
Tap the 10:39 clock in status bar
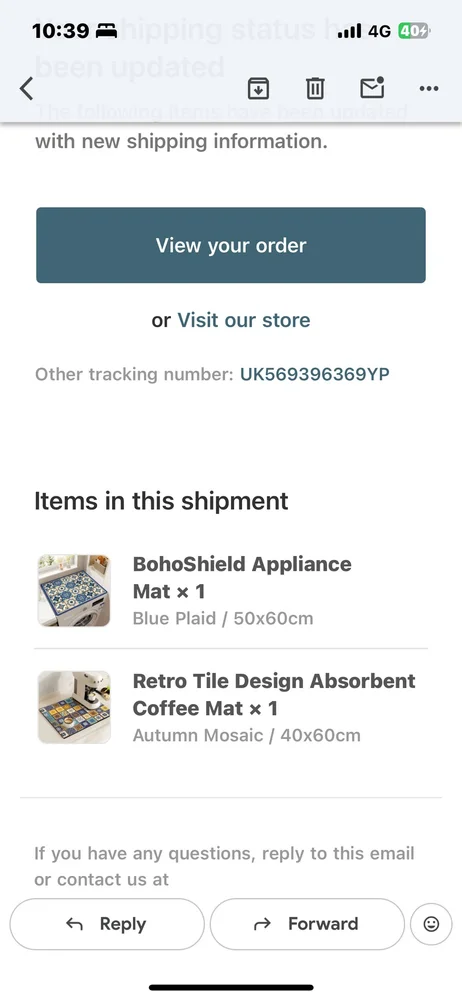coord(61,31)
